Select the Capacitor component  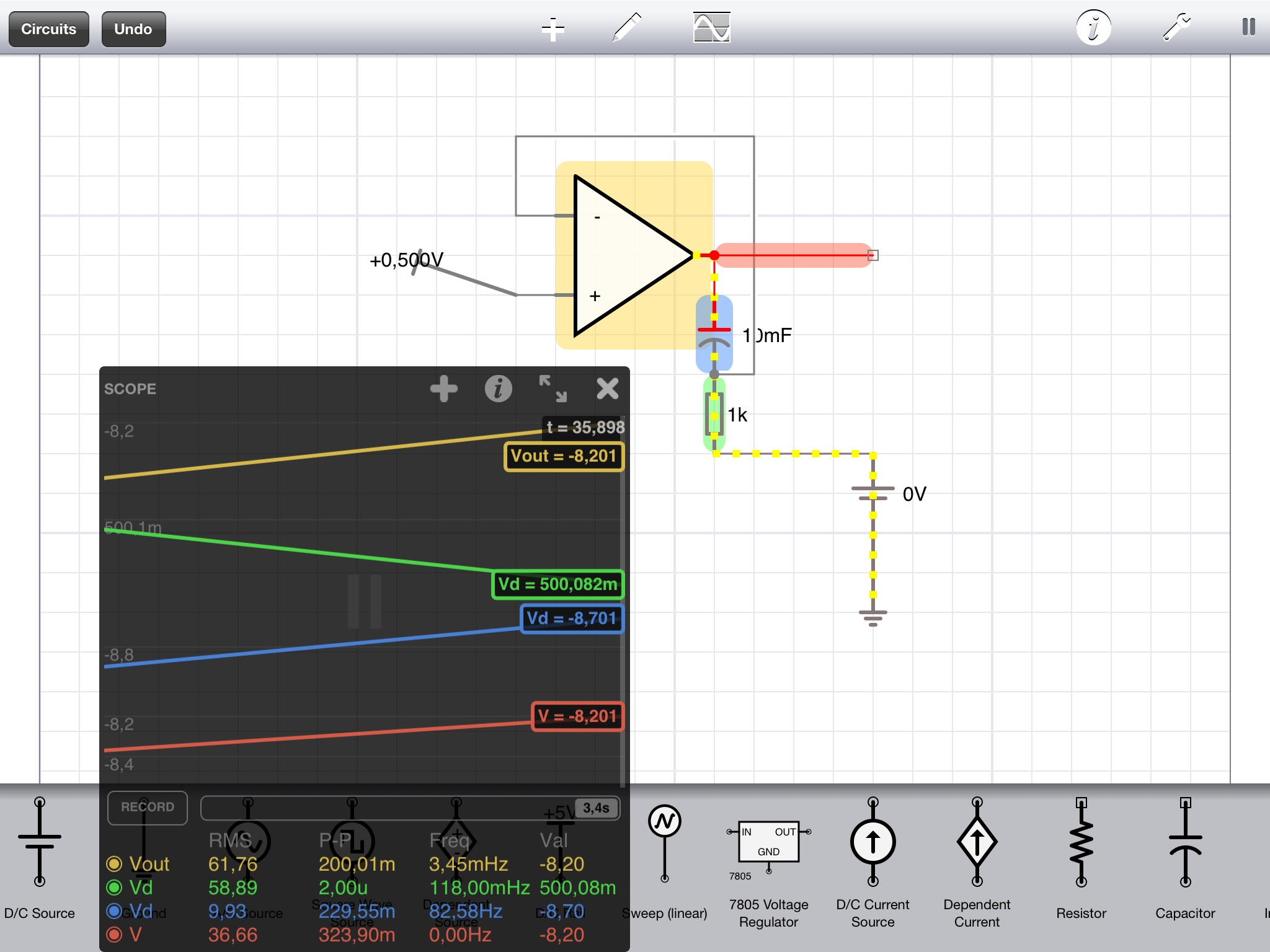(x=1186, y=858)
